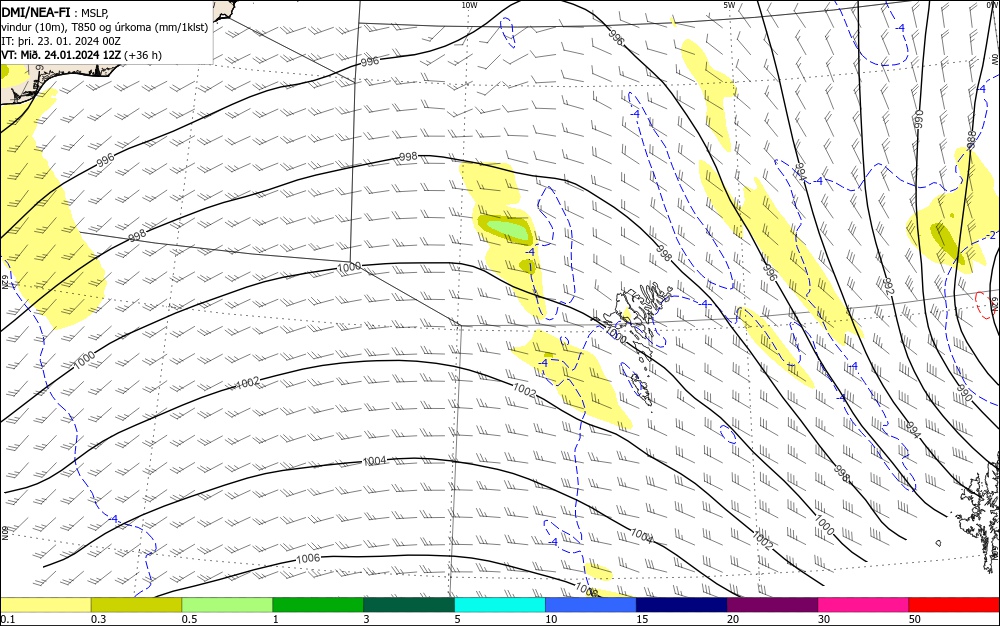Click the 10W longitude label

tap(469, 5)
